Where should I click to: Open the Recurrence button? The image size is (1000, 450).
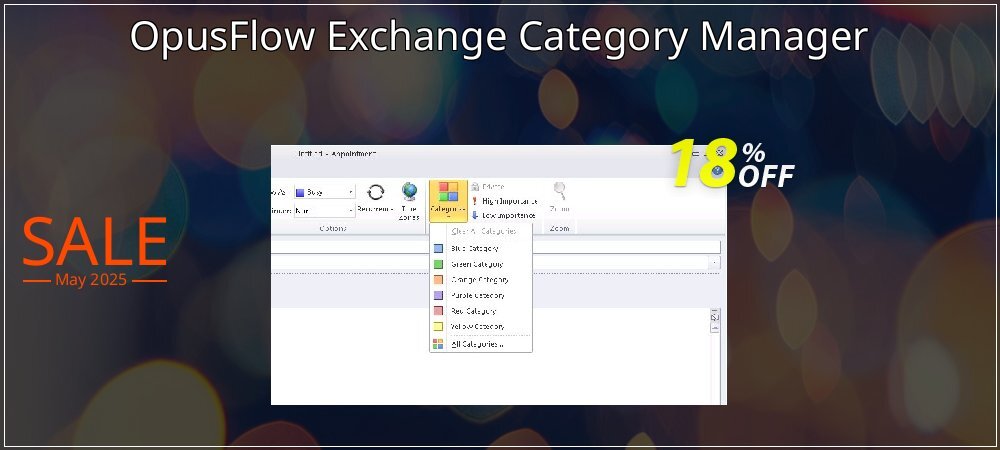[x=376, y=198]
